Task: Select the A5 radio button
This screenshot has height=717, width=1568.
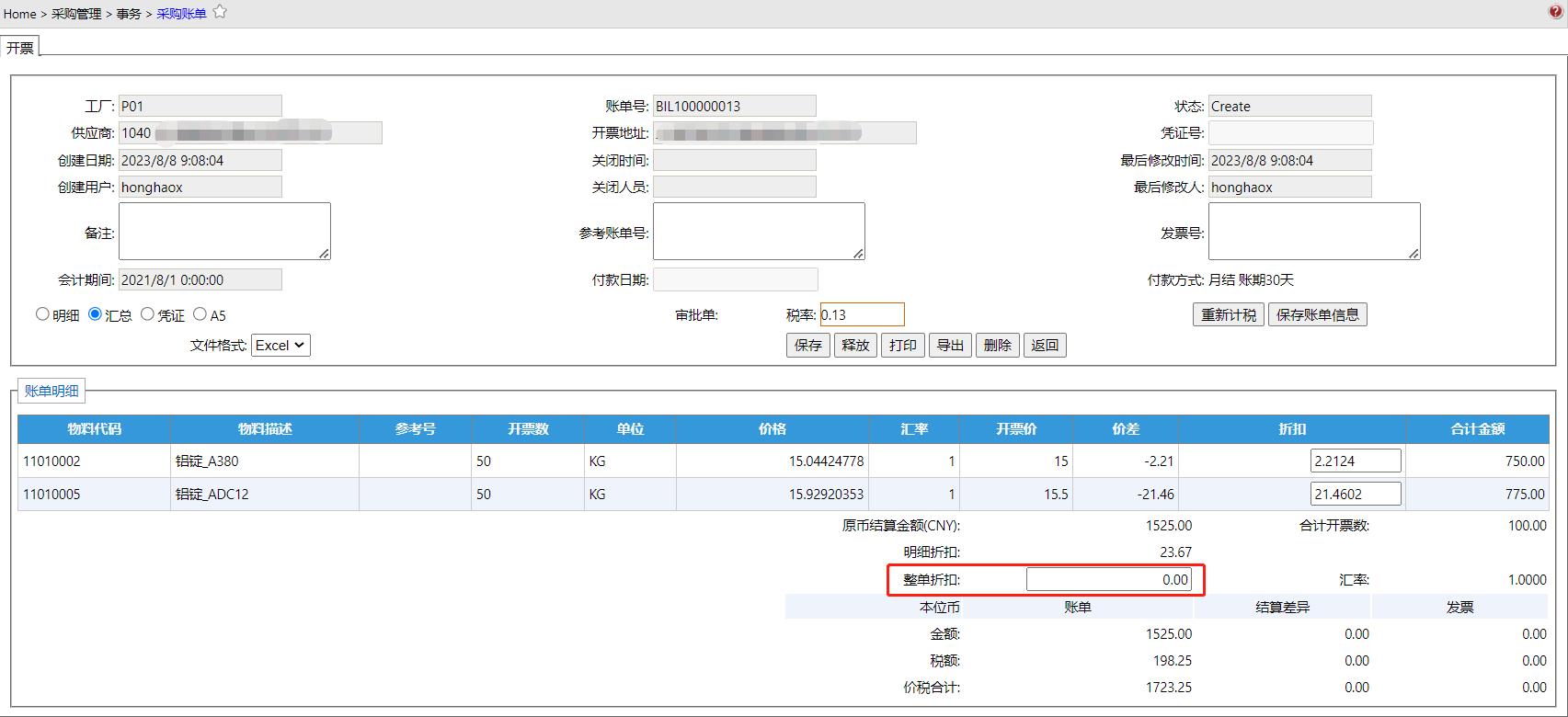Action: pos(200,314)
